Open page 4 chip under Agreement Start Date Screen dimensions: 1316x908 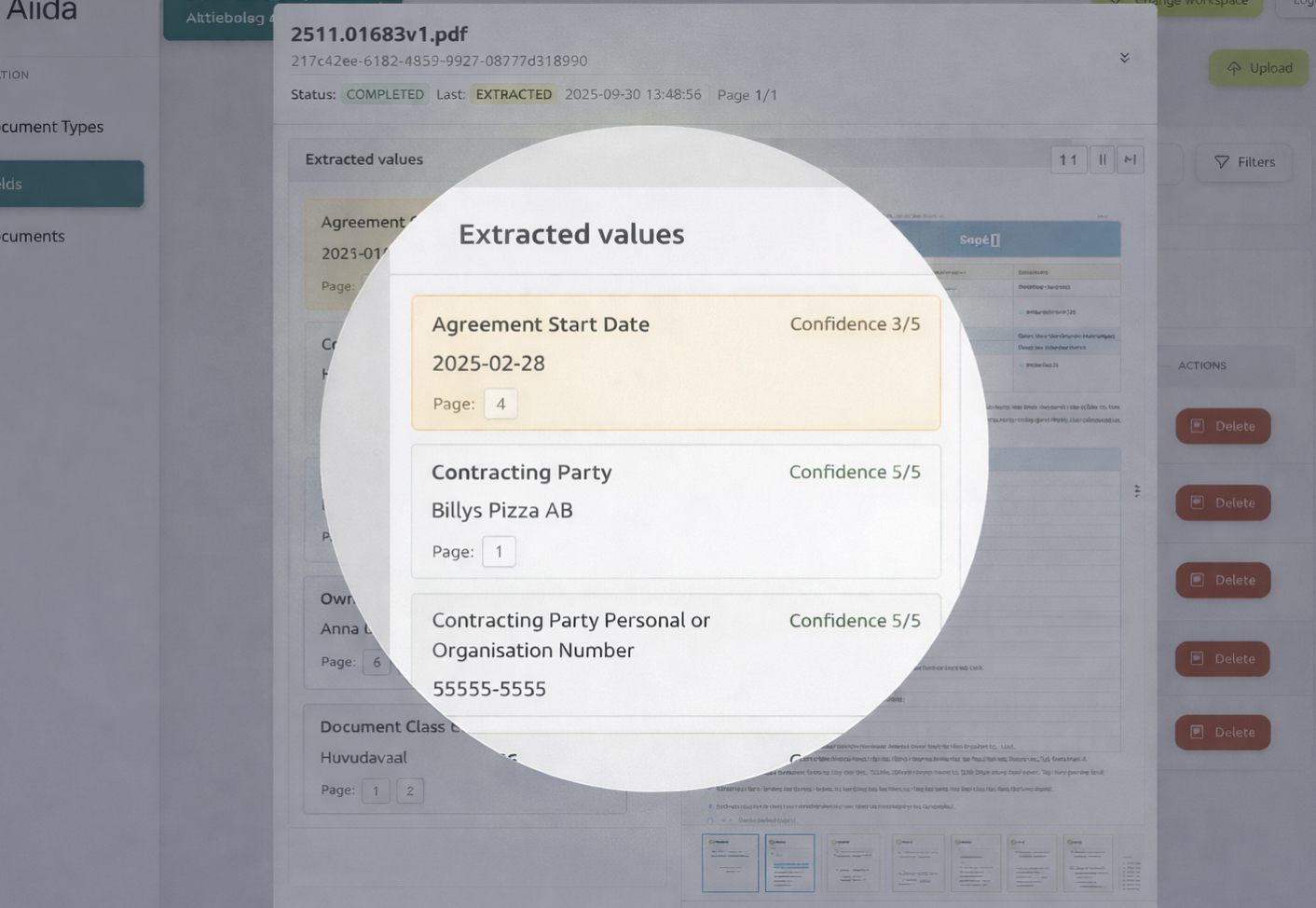click(x=500, y=404)
